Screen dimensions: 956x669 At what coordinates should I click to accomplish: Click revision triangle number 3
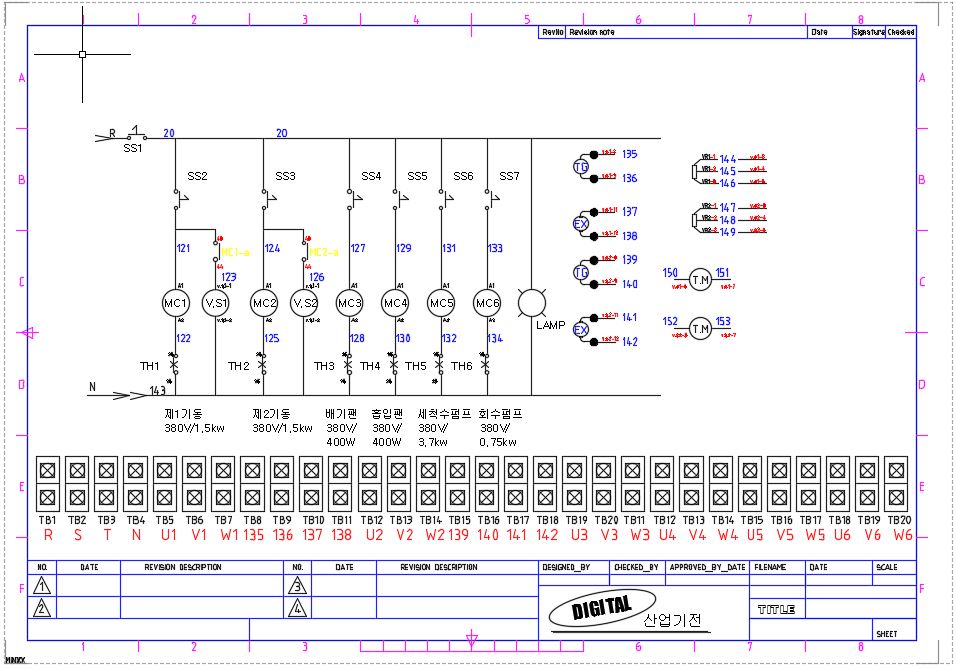297,586
